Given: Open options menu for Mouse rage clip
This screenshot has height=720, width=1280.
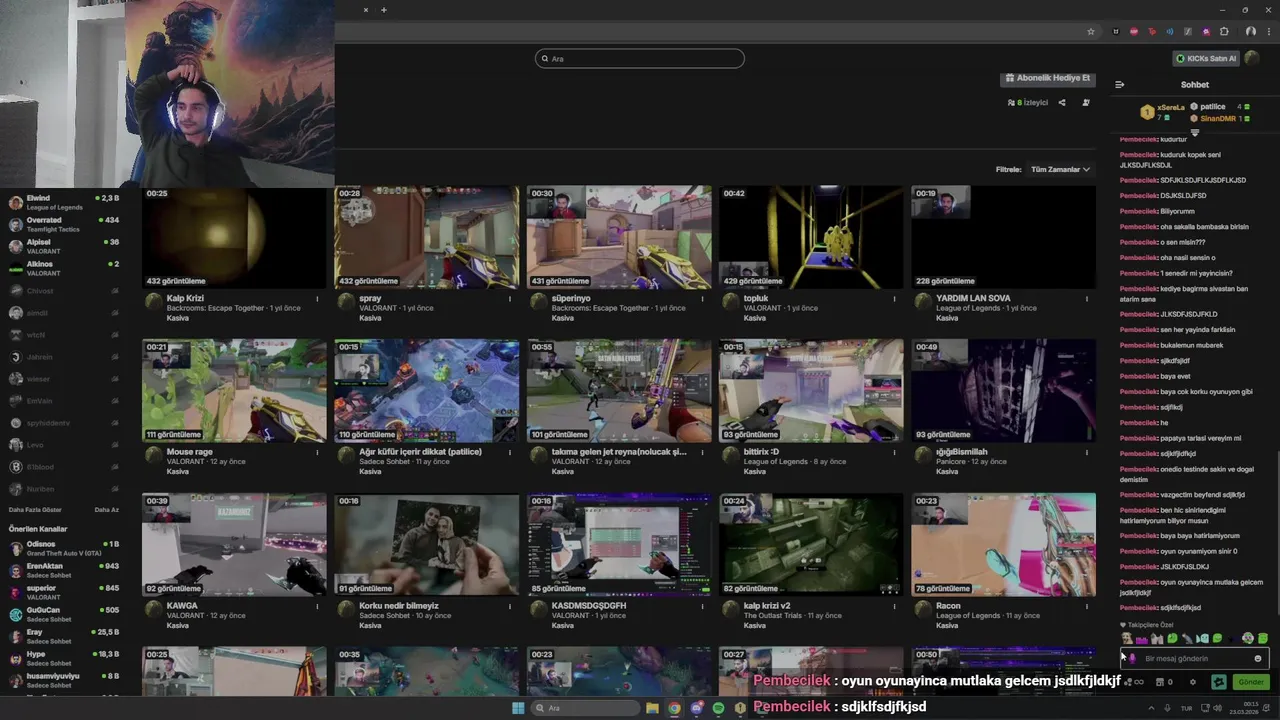Looking at the screenshot, I should (318, 452).
